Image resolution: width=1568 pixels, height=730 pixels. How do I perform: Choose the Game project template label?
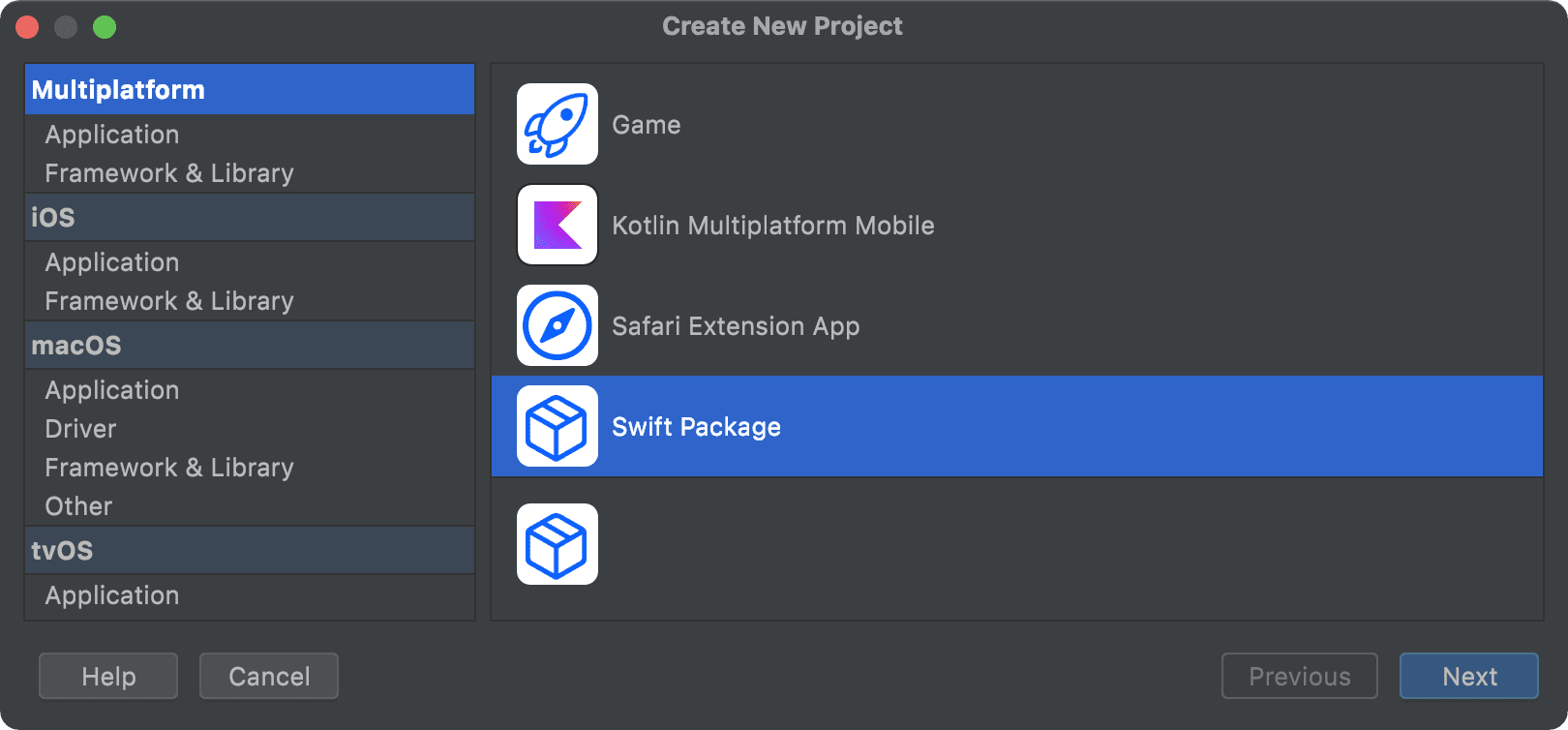coord(647,125)
